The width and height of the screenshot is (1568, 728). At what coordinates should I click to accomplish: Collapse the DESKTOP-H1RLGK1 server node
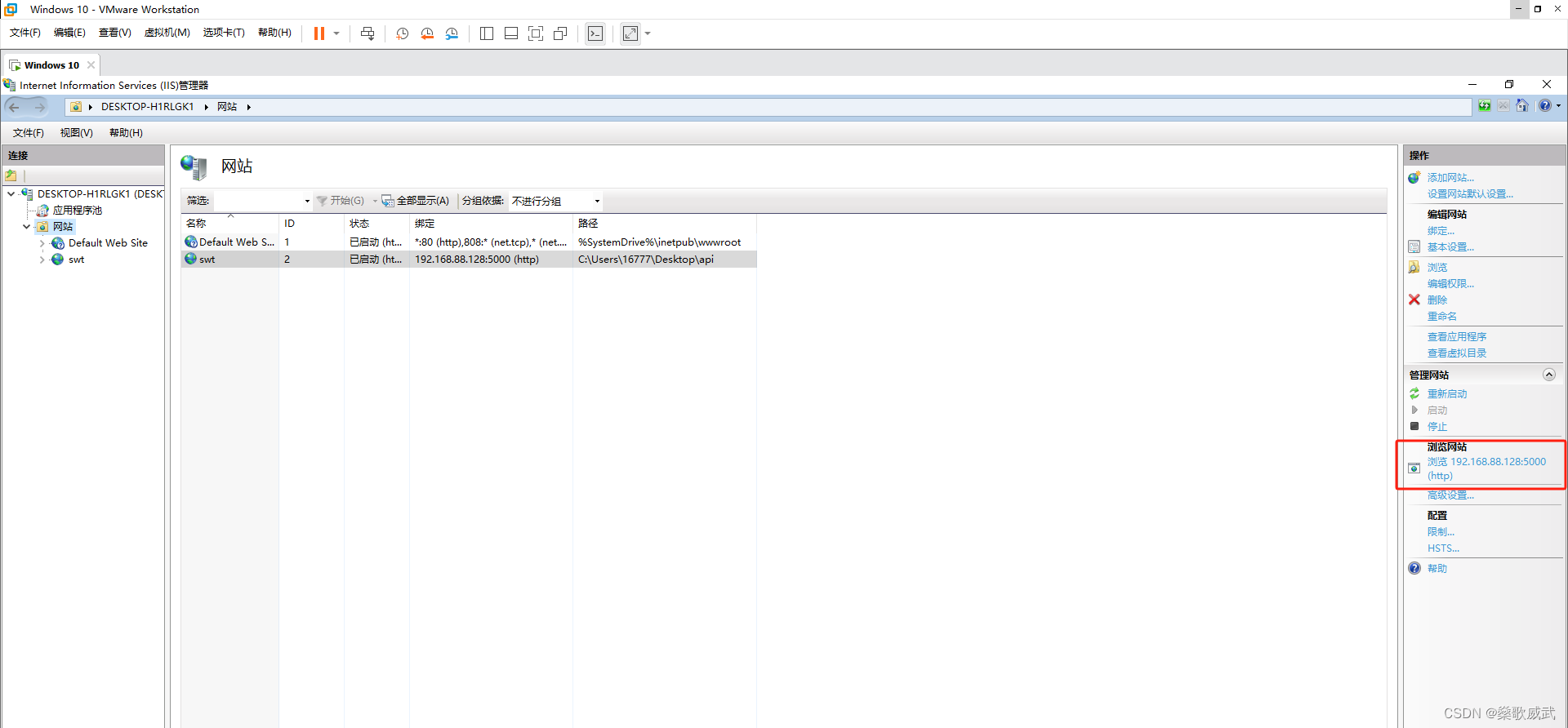click(x=11, y=194)
